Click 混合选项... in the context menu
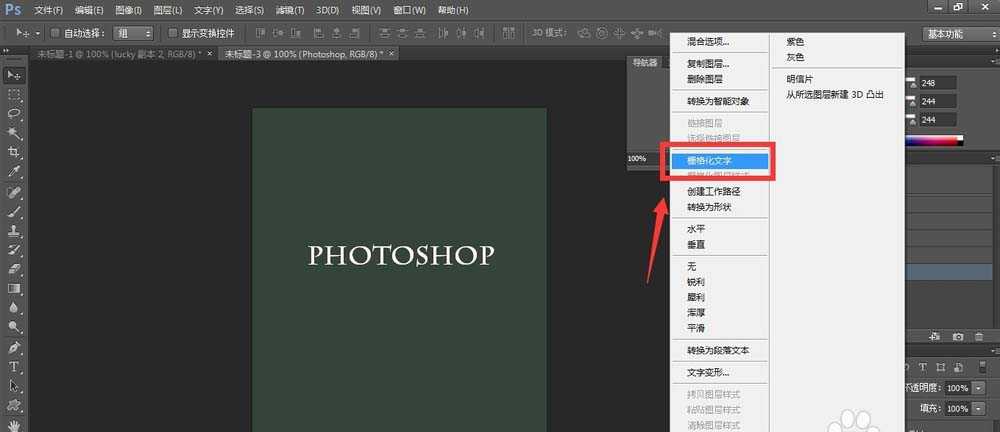 tap(707, 42)
